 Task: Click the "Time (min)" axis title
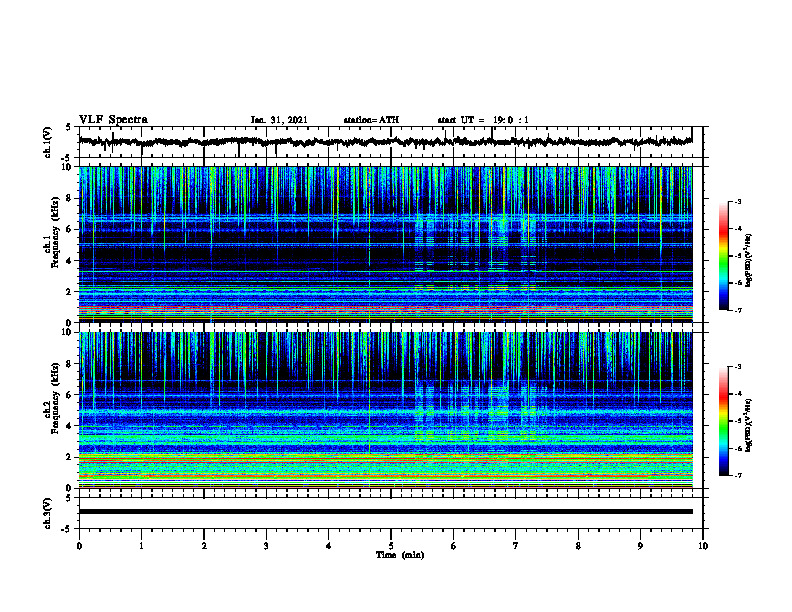(x=400, y=555)
